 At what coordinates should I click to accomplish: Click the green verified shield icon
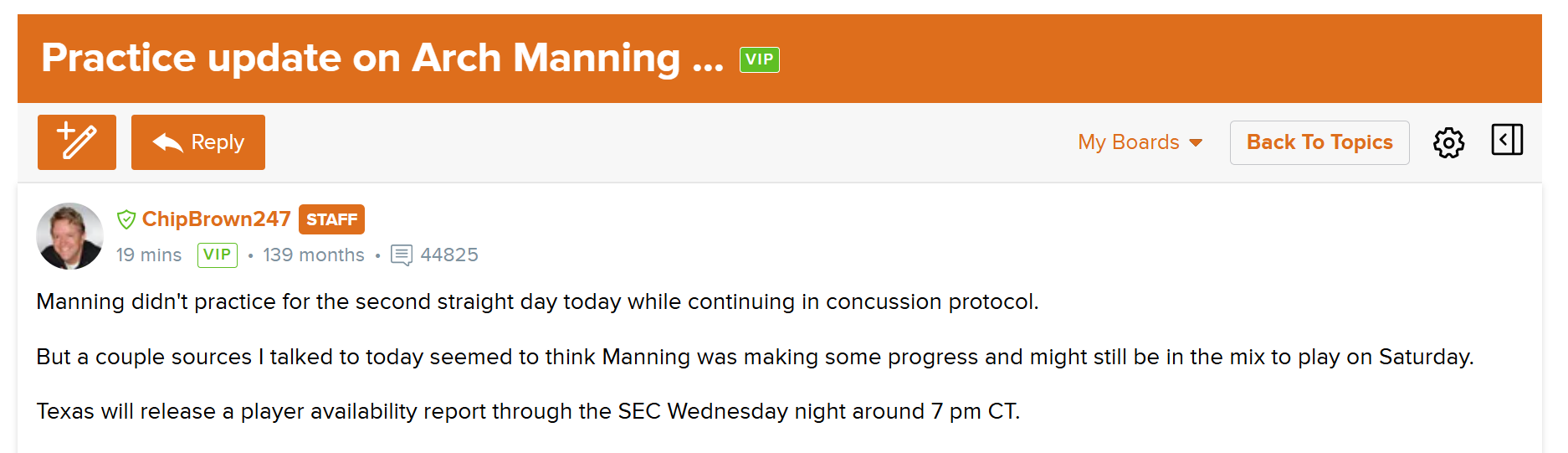pyautogui.click(x=126, y=219)
